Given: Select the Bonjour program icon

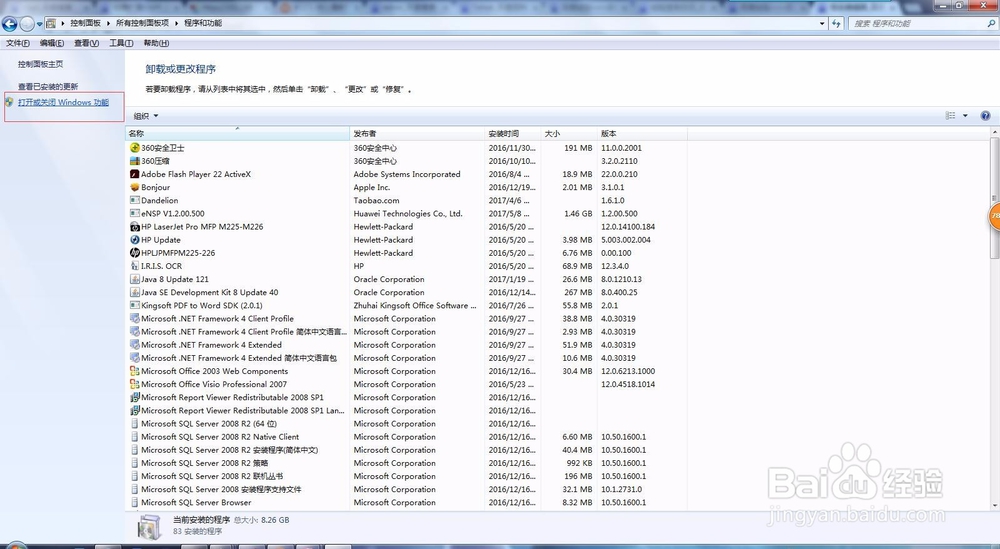Looking at the screenshot, I should pyautogui.click(x=135, y=187).
